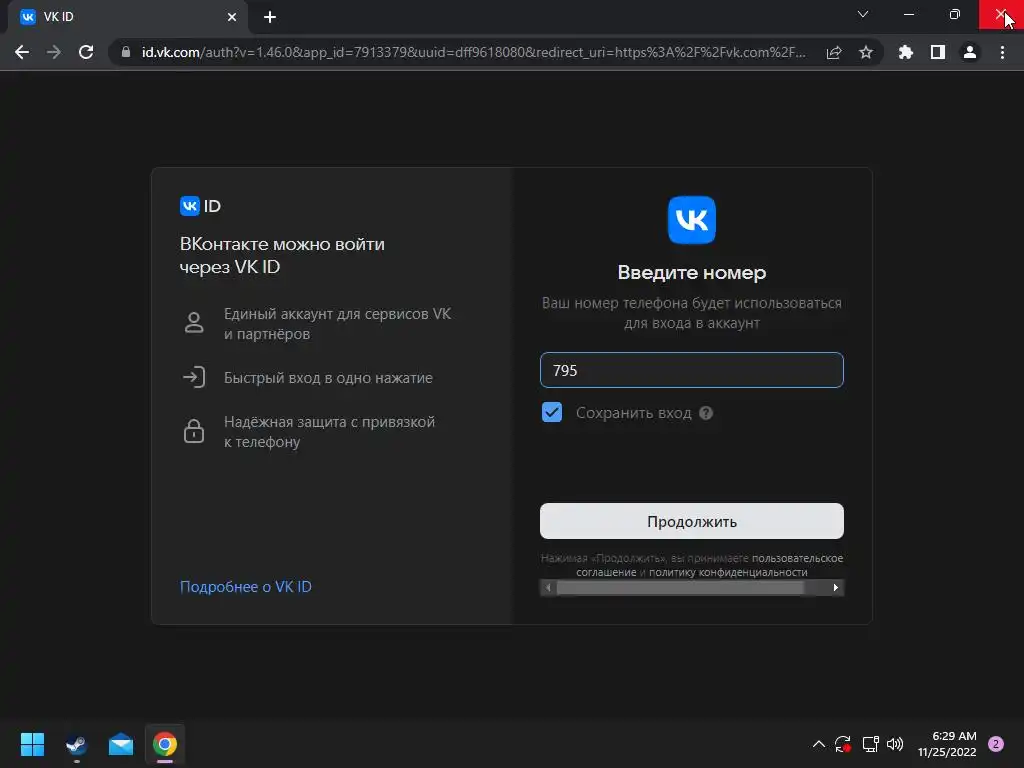Bookmark this page with star icon

pyautogui.click(x=866, y=53)
